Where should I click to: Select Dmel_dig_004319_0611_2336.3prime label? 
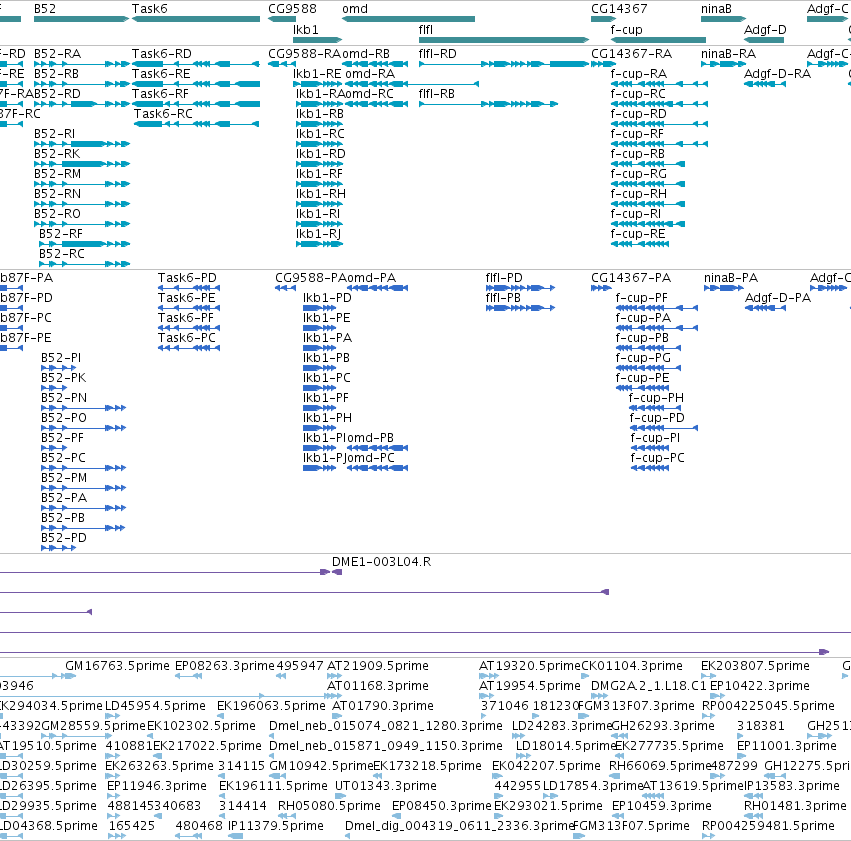[460, 826]
